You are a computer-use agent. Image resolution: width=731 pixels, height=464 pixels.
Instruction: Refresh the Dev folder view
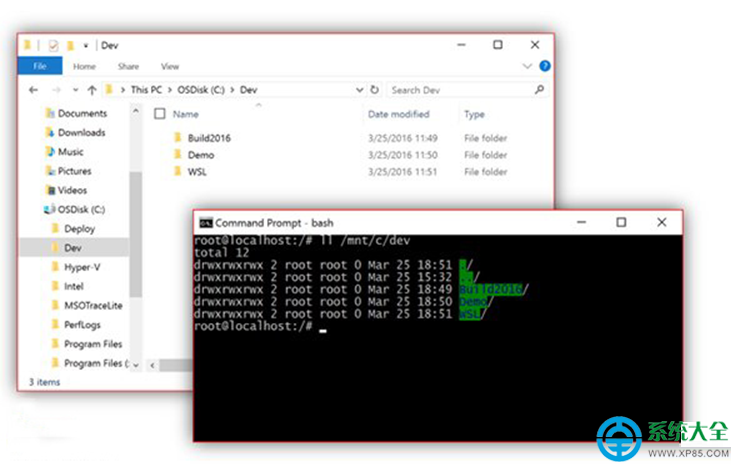(x=374, y=90)
